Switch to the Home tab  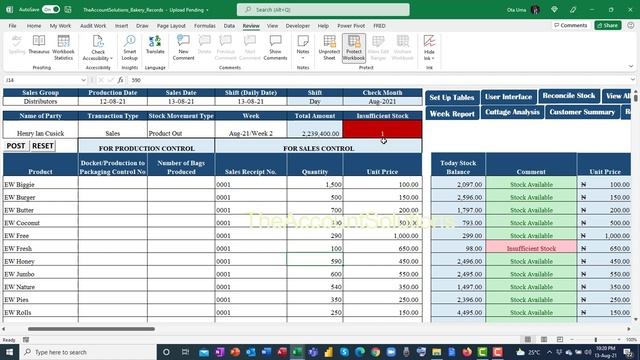[34, 26]
